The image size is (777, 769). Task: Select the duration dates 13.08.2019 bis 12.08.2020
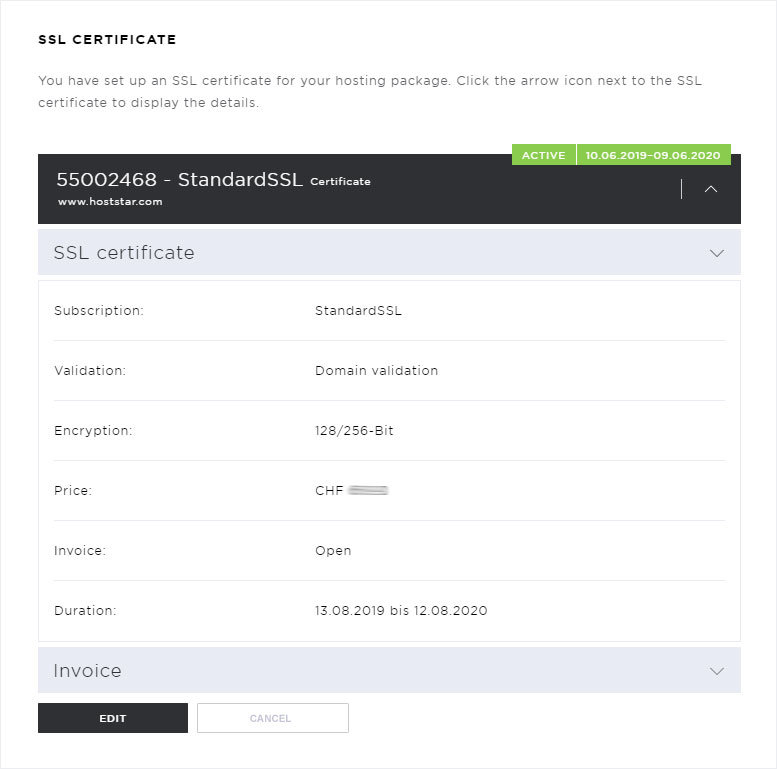point(401,610)
